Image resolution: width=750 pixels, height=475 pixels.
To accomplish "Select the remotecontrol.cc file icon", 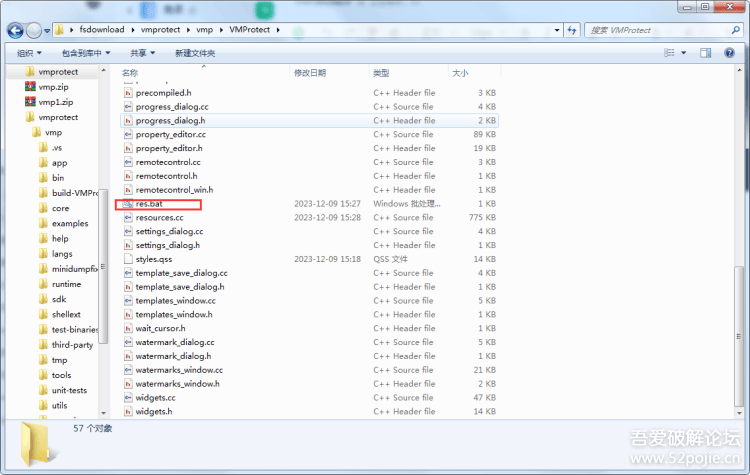I will [128, 162].
